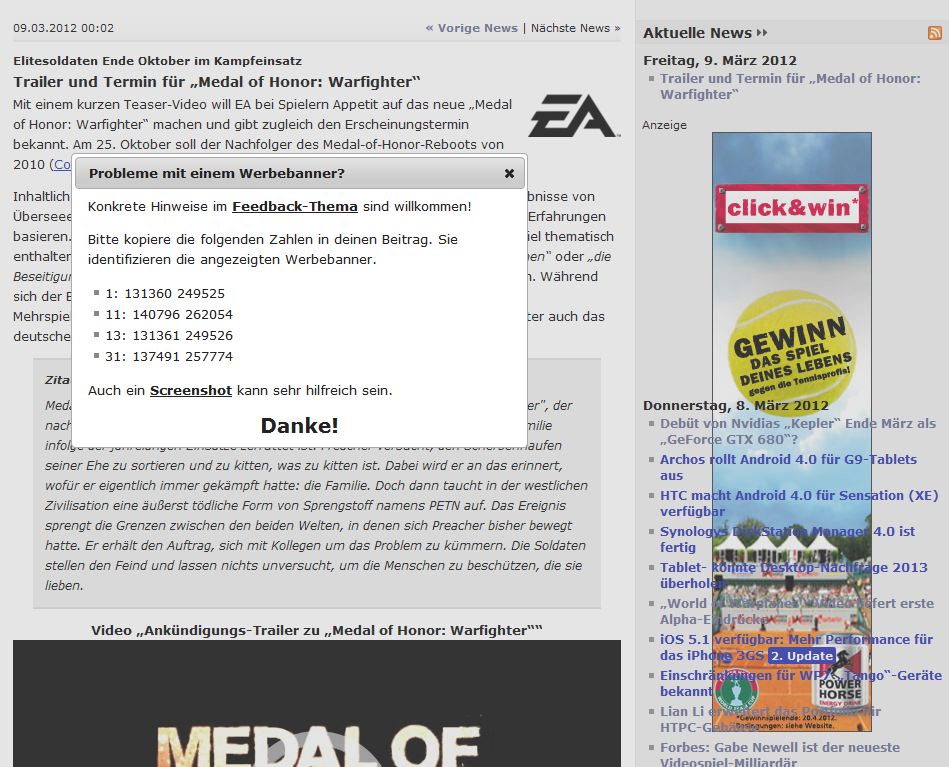Select banner ID line 13: 131361 249526

click(169, 335)
